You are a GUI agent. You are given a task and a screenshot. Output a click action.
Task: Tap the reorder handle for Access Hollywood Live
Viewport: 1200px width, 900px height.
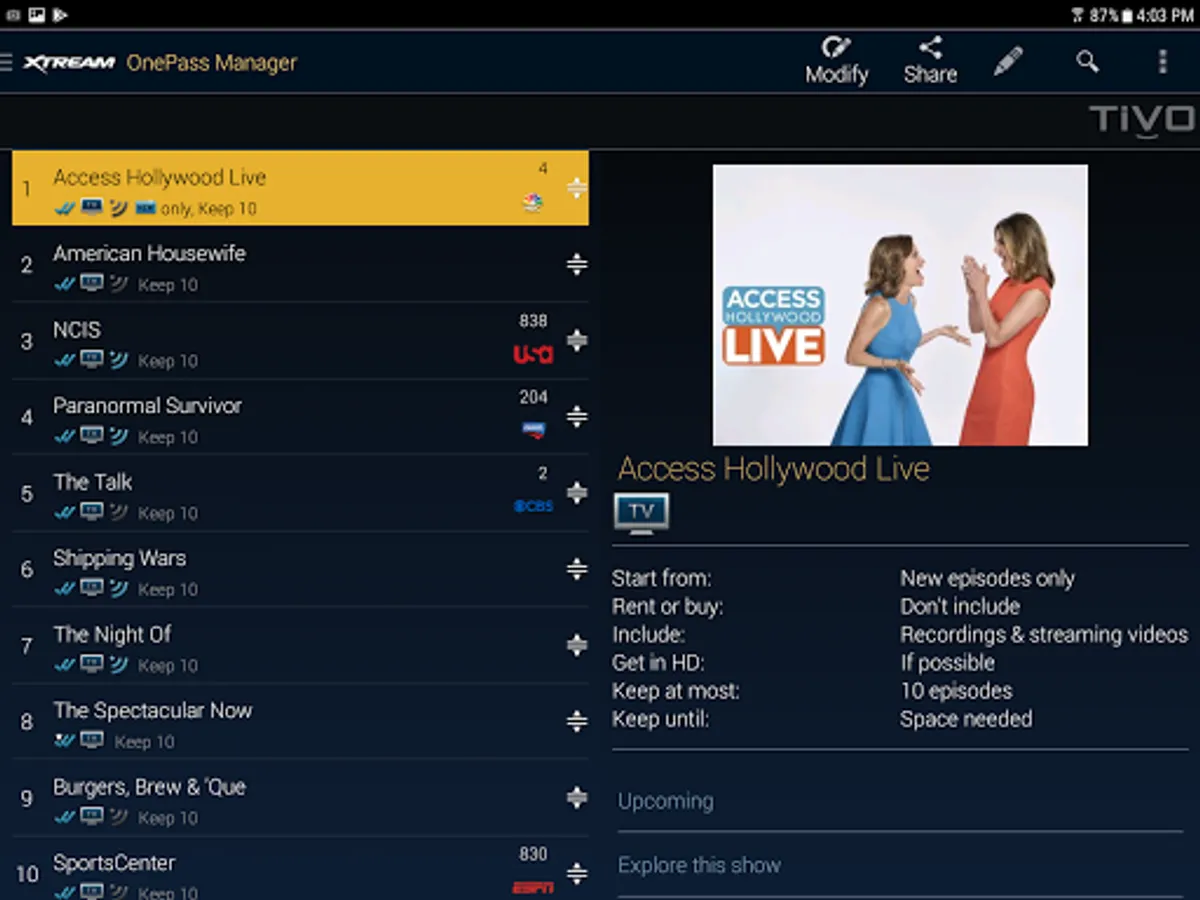click(576, 188)
